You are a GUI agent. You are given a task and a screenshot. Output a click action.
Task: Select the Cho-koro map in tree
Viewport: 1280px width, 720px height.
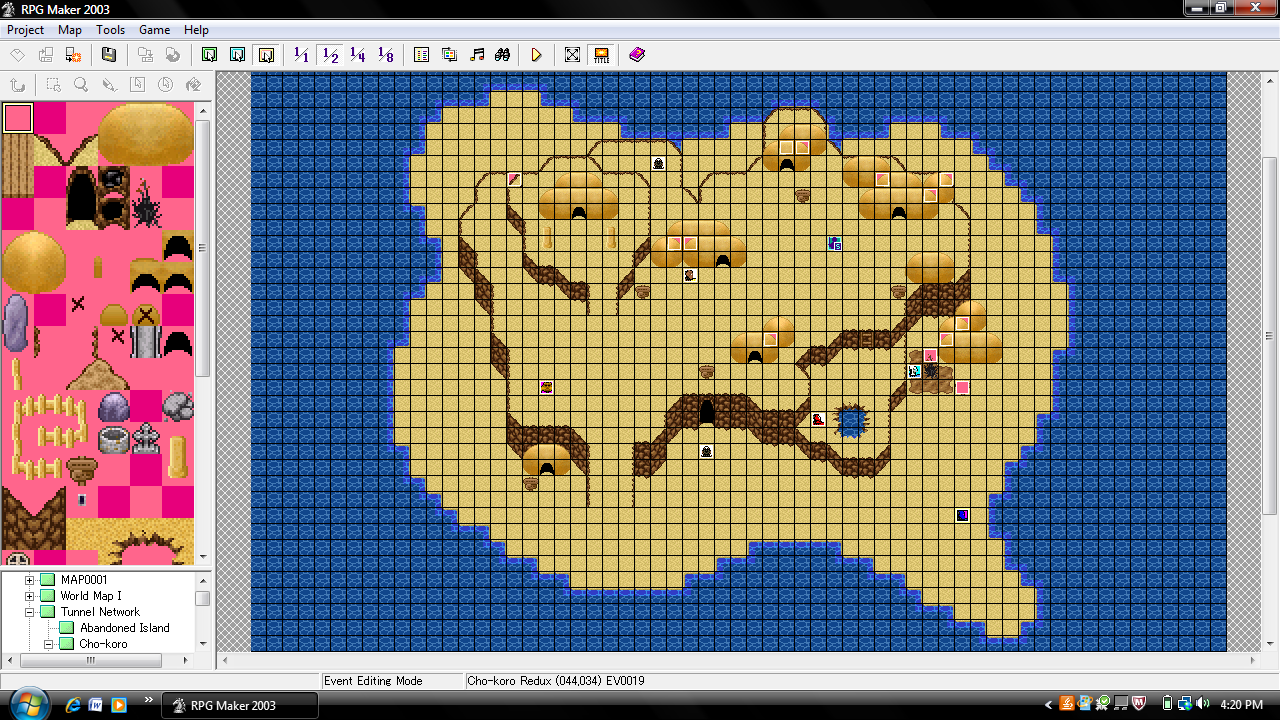click(x=103, y=644)
